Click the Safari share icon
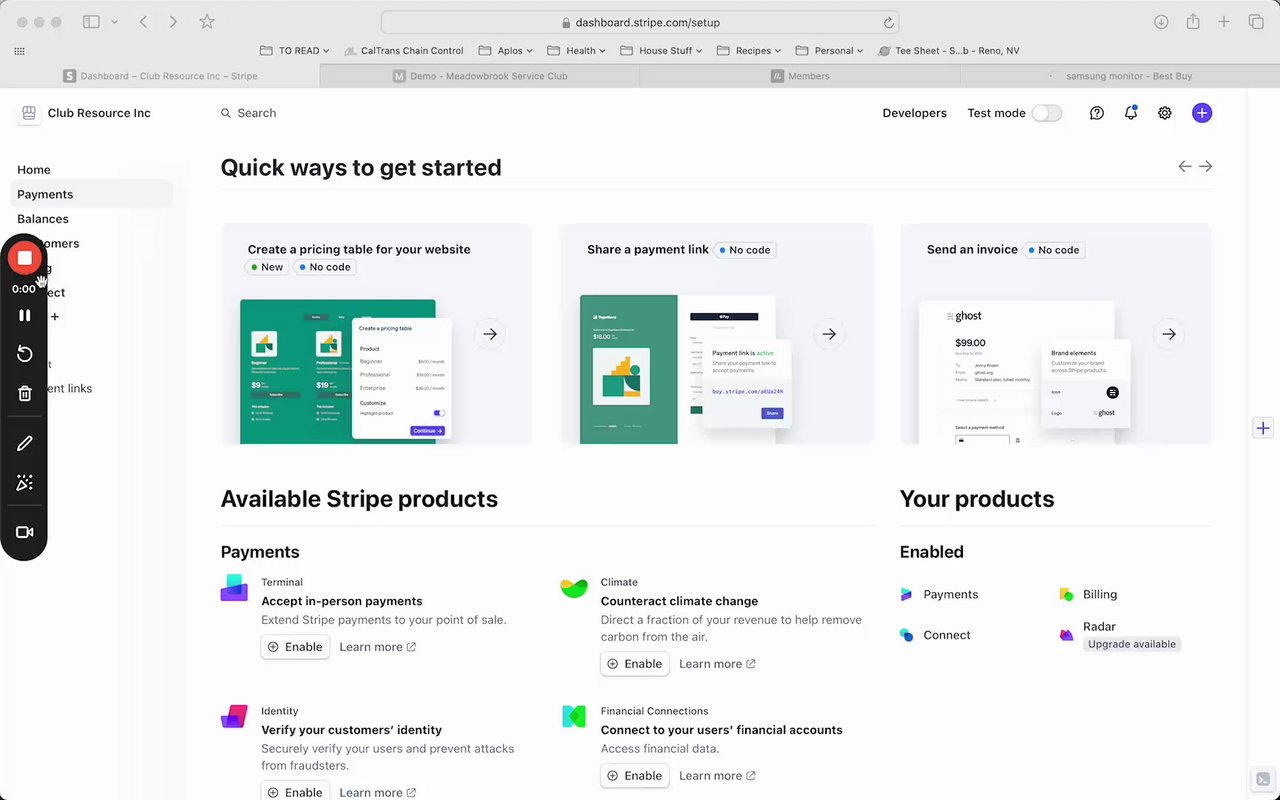Screen dimensions: 1280x800 pos(1192,22)
